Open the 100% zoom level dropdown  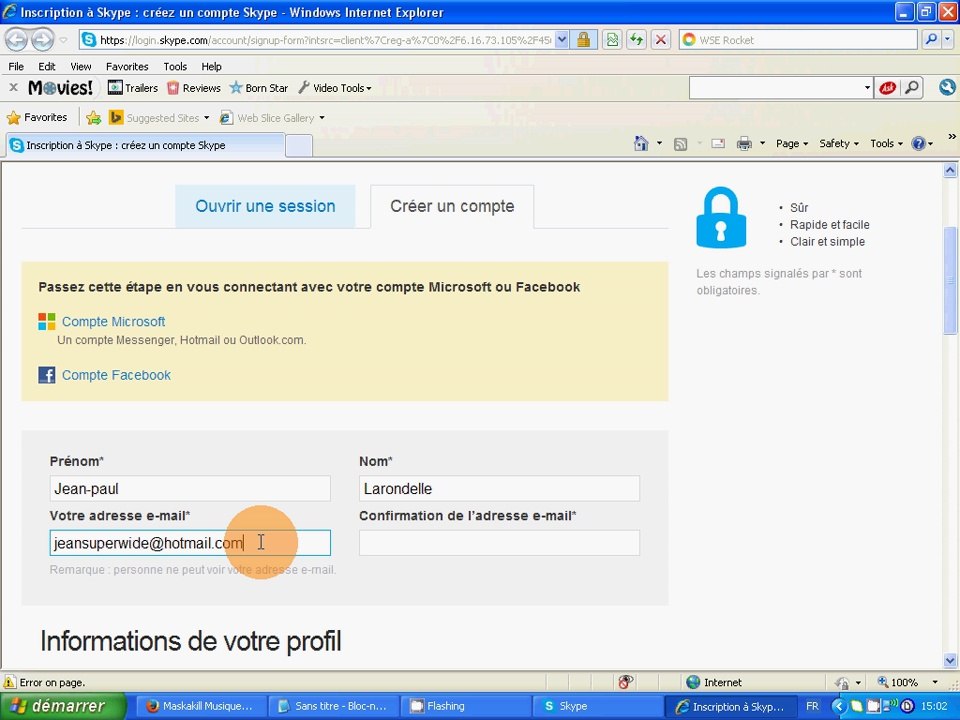tap(934, 682)
